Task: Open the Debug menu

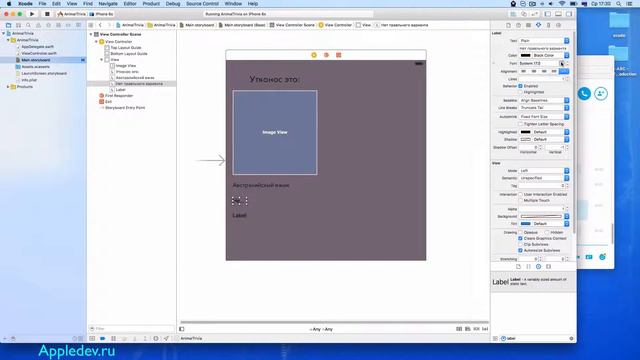Action: pos(173,4)
